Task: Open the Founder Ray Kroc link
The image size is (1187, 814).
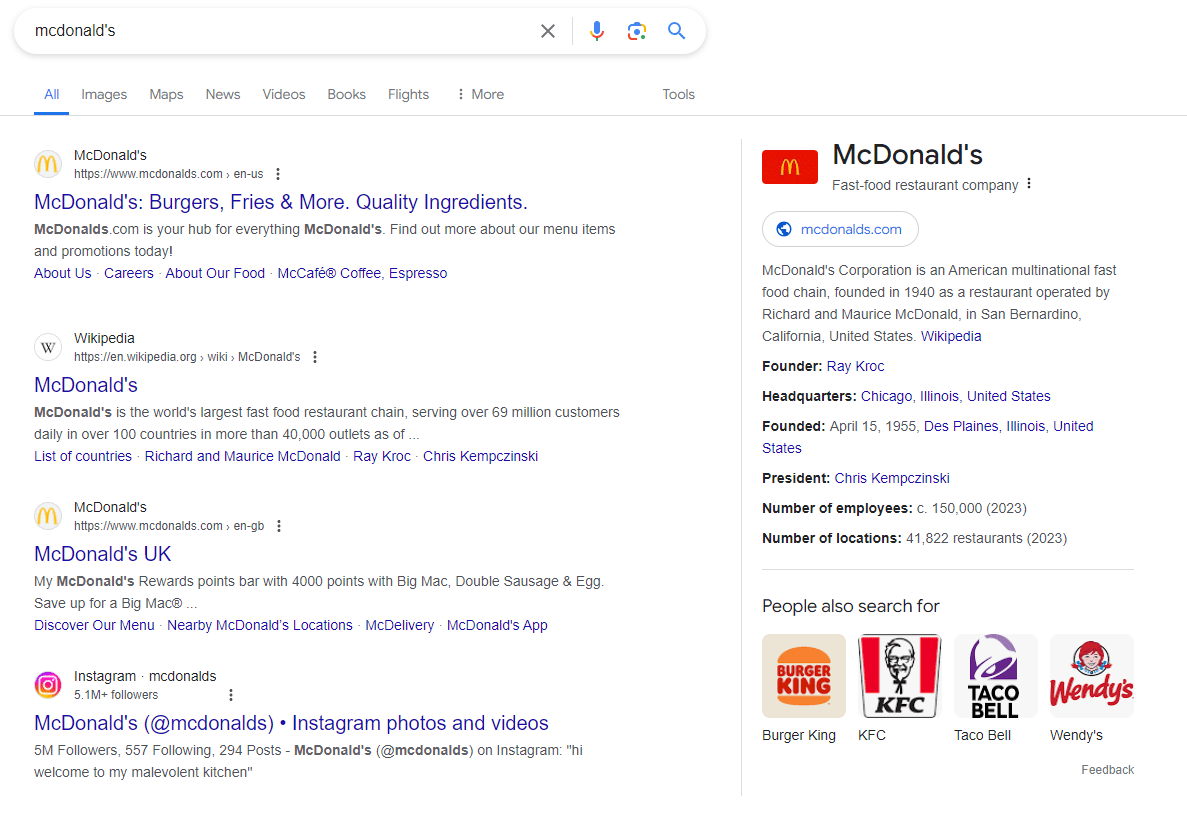Action: click(x=855, y=366)
